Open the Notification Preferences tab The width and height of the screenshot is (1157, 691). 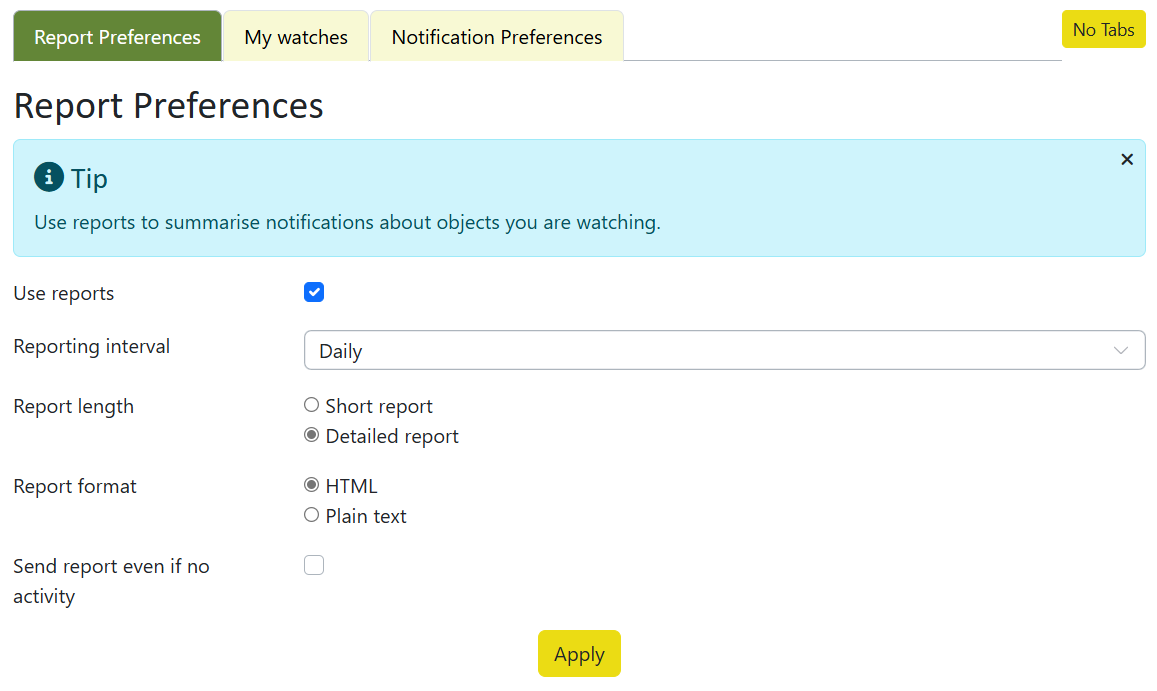(x=497, y=36)
